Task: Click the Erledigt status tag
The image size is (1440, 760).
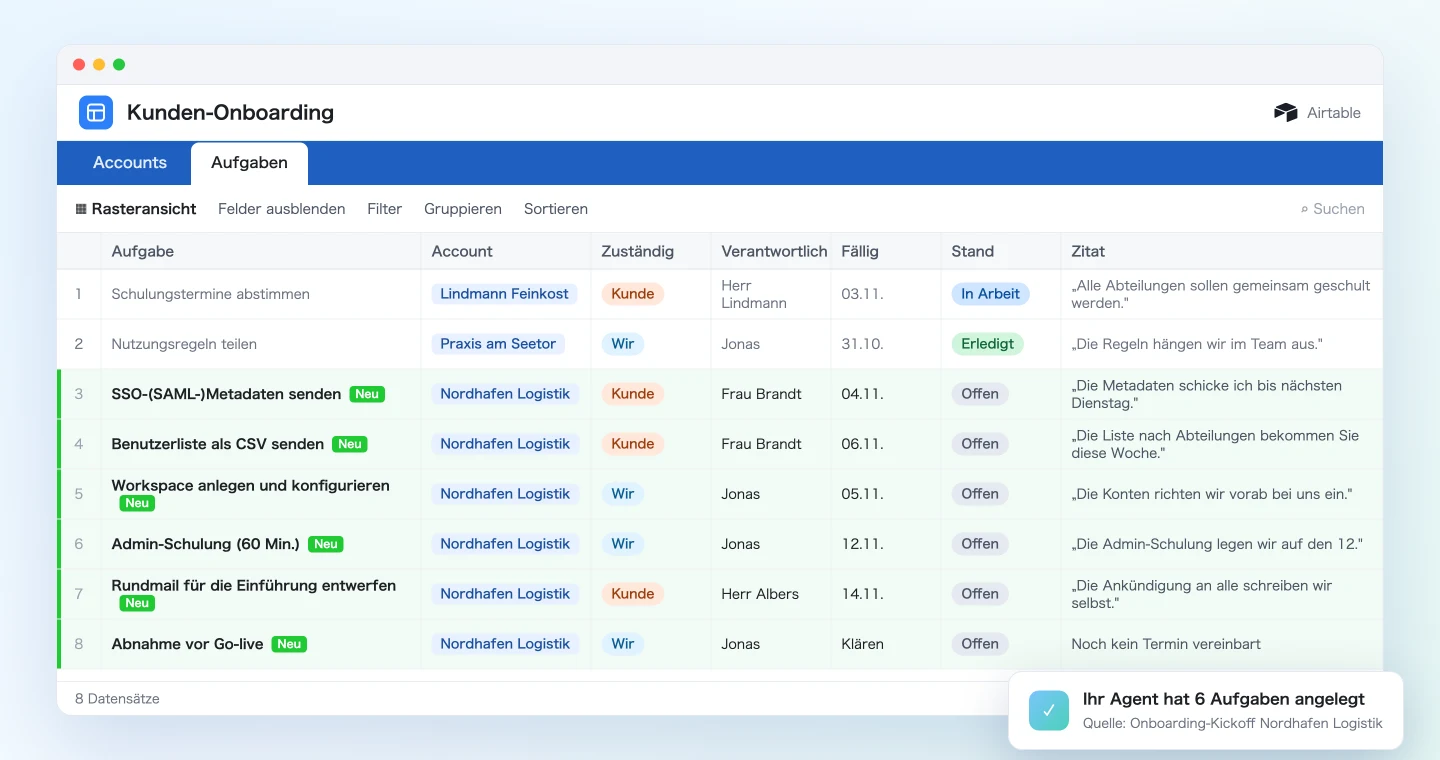Action: tap(987, 344)
